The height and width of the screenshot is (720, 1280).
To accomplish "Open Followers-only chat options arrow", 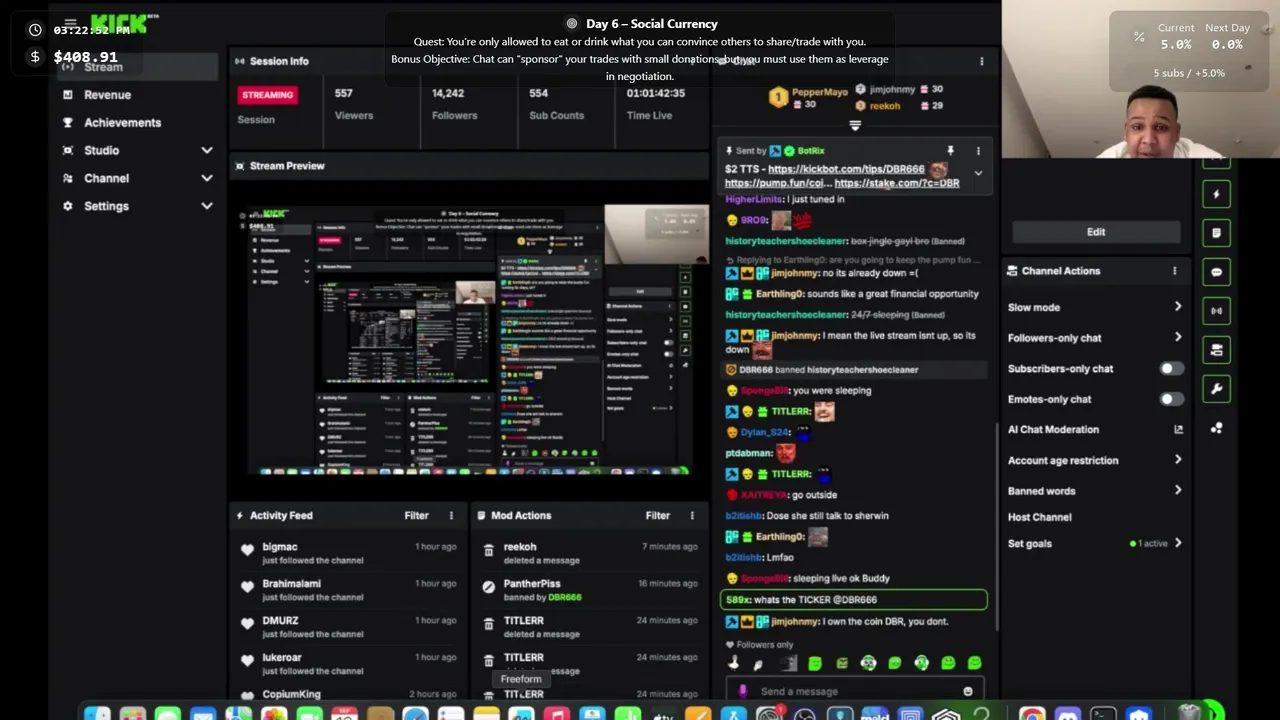I will [x=1177, y=338].
